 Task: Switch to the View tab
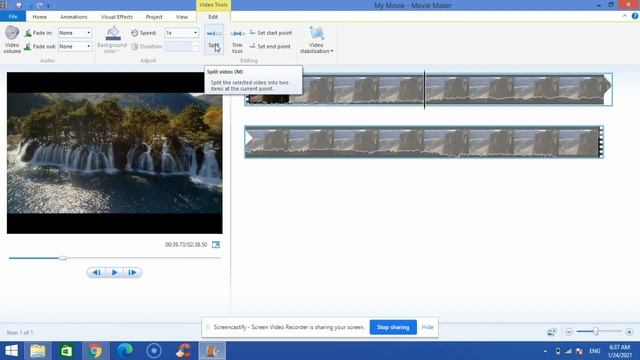pyautogui.click(x=182, y=17)
